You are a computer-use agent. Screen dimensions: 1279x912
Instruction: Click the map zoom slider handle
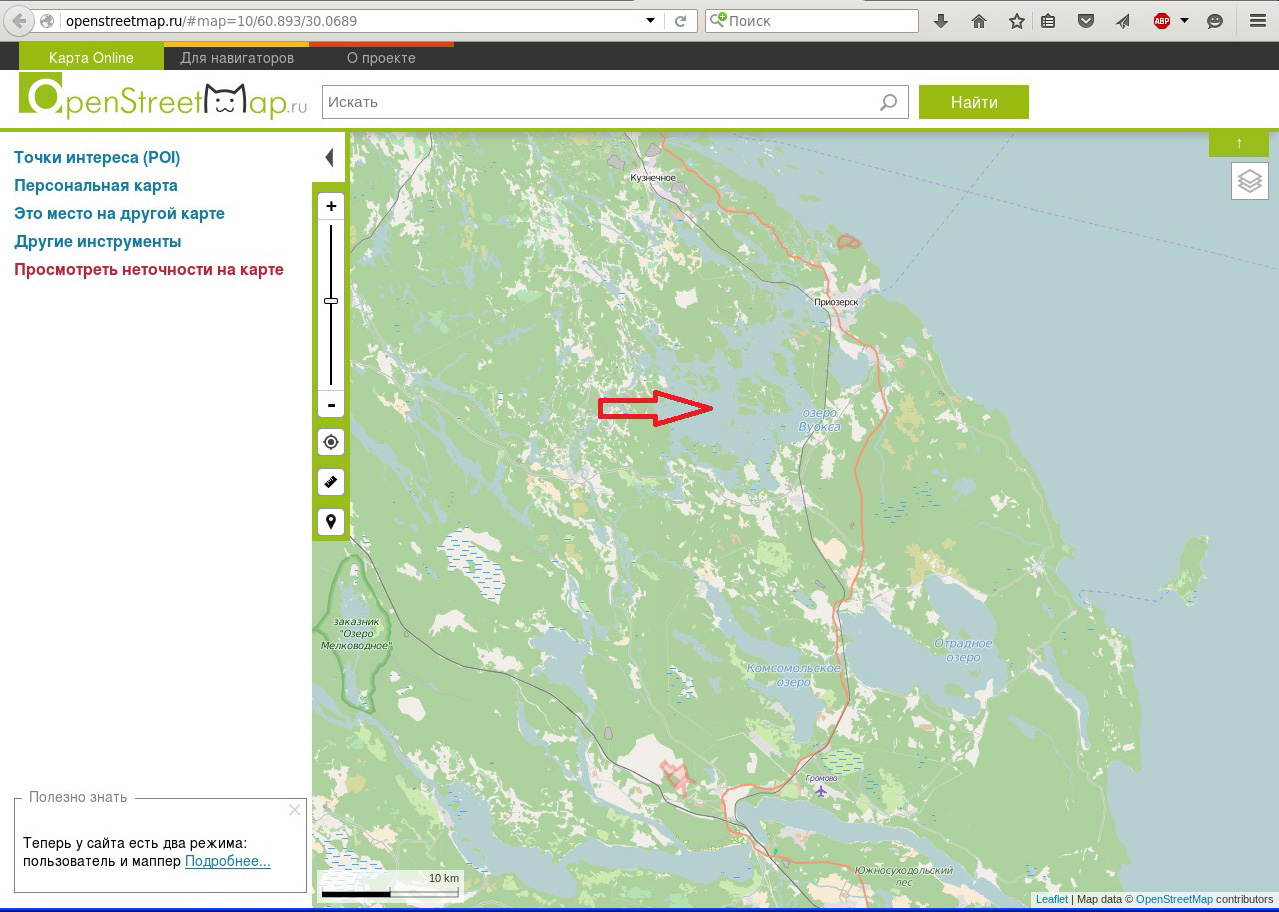coord(331,301)
